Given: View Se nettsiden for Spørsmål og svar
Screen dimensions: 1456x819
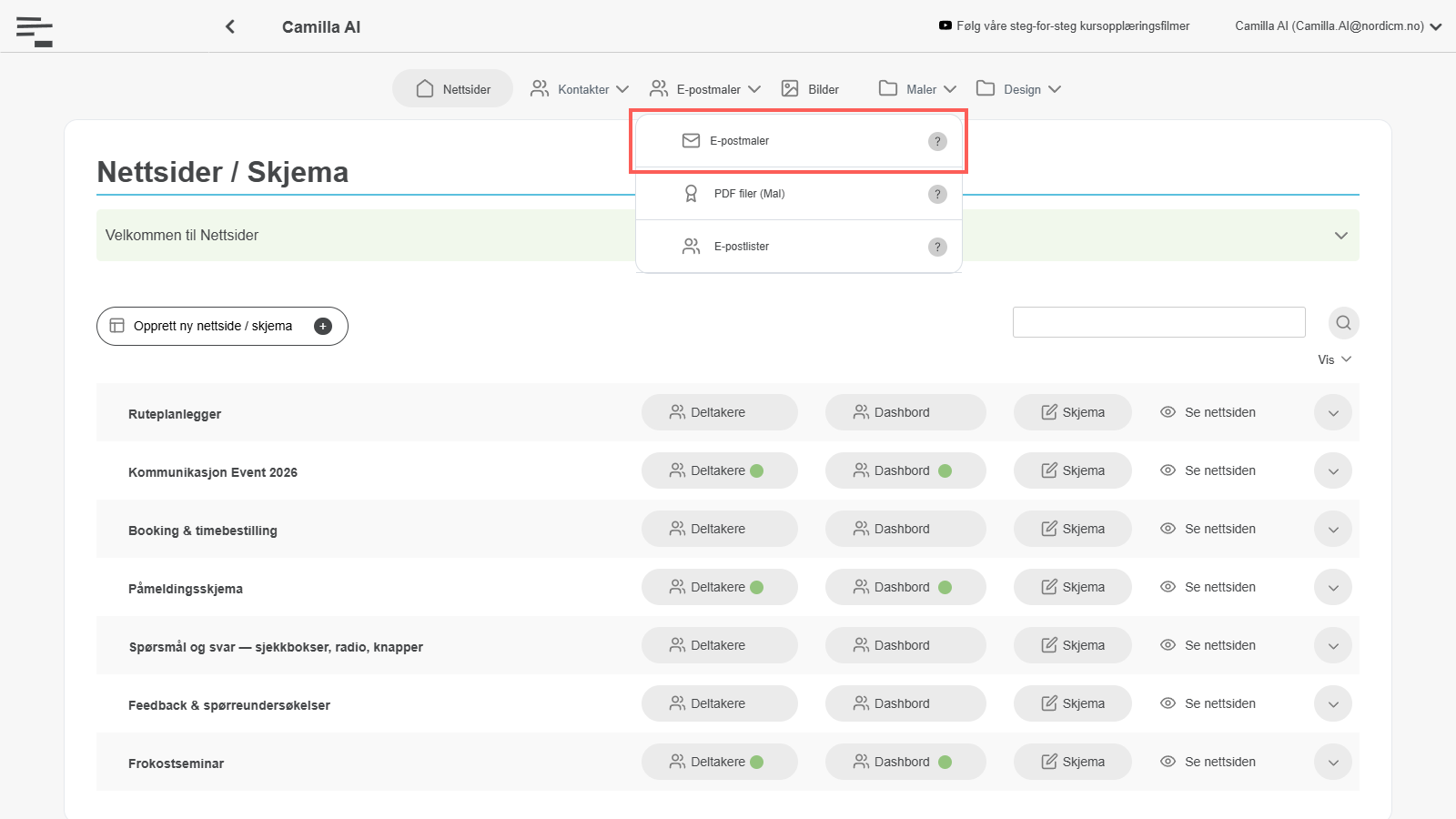Looking at the screenshot, I should pos(1208,645).
